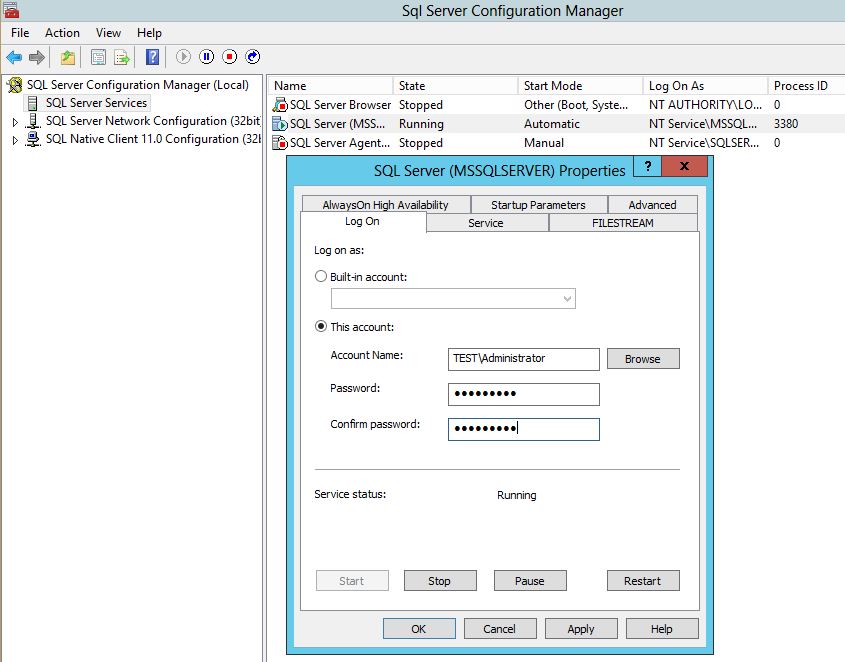
Task: Expand SQL Native Client 11.0 Configuration node
Action: (15, 140)
